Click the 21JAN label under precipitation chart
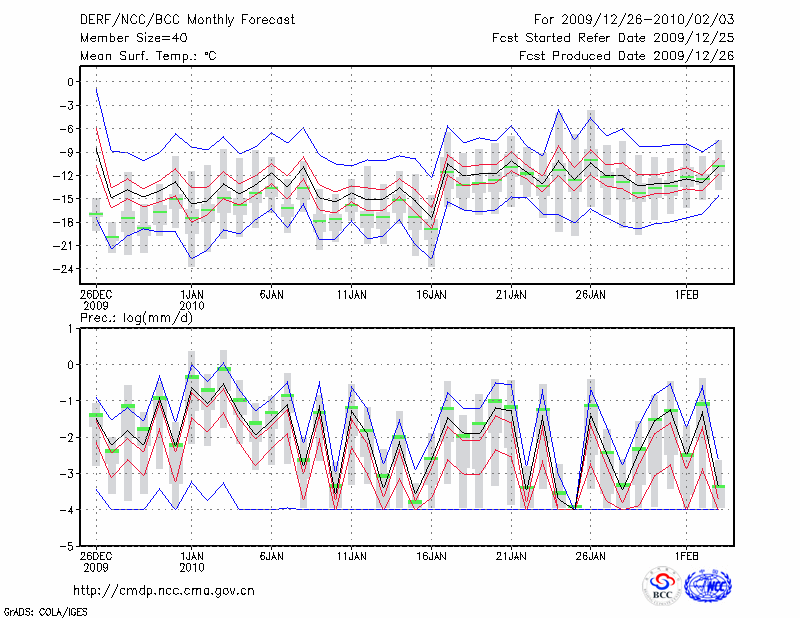The height and width of the screenshot is (618, 800). tap(511, 554)
